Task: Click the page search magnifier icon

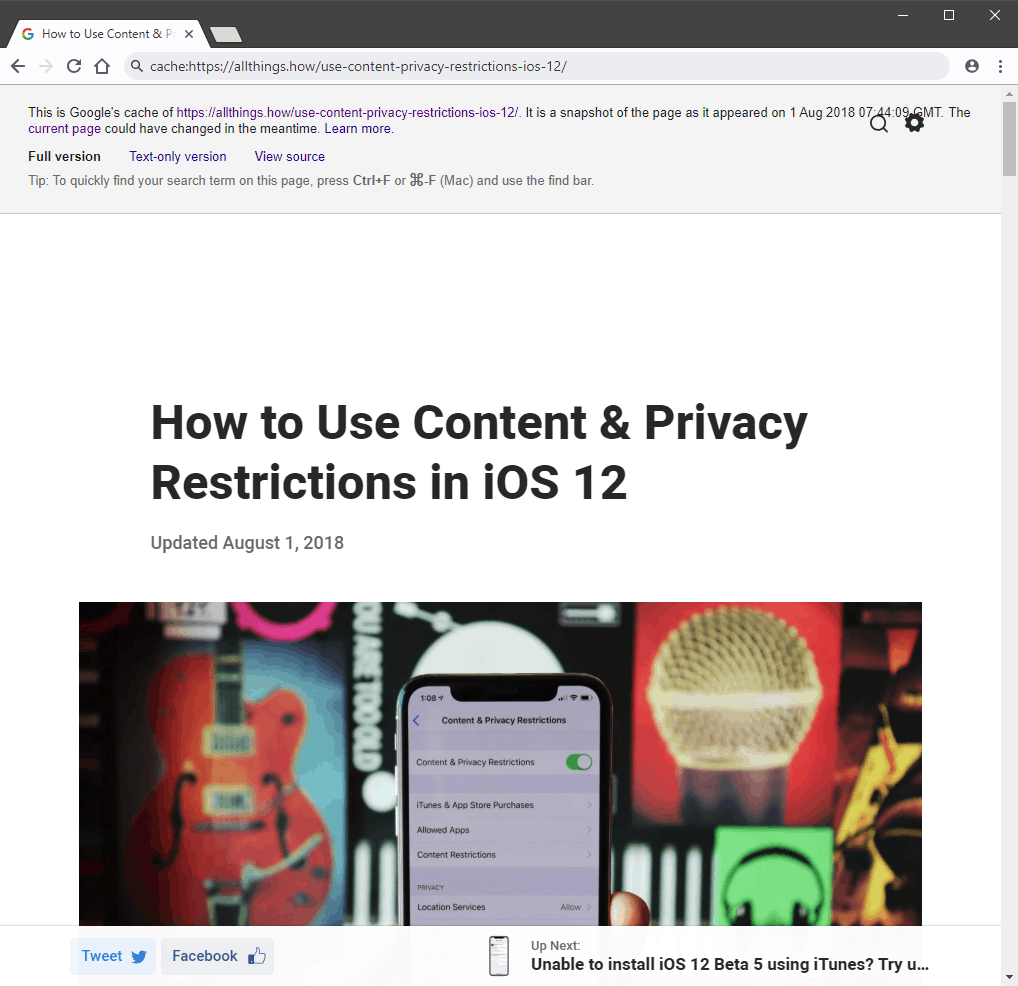Action: tap(878, 123)
